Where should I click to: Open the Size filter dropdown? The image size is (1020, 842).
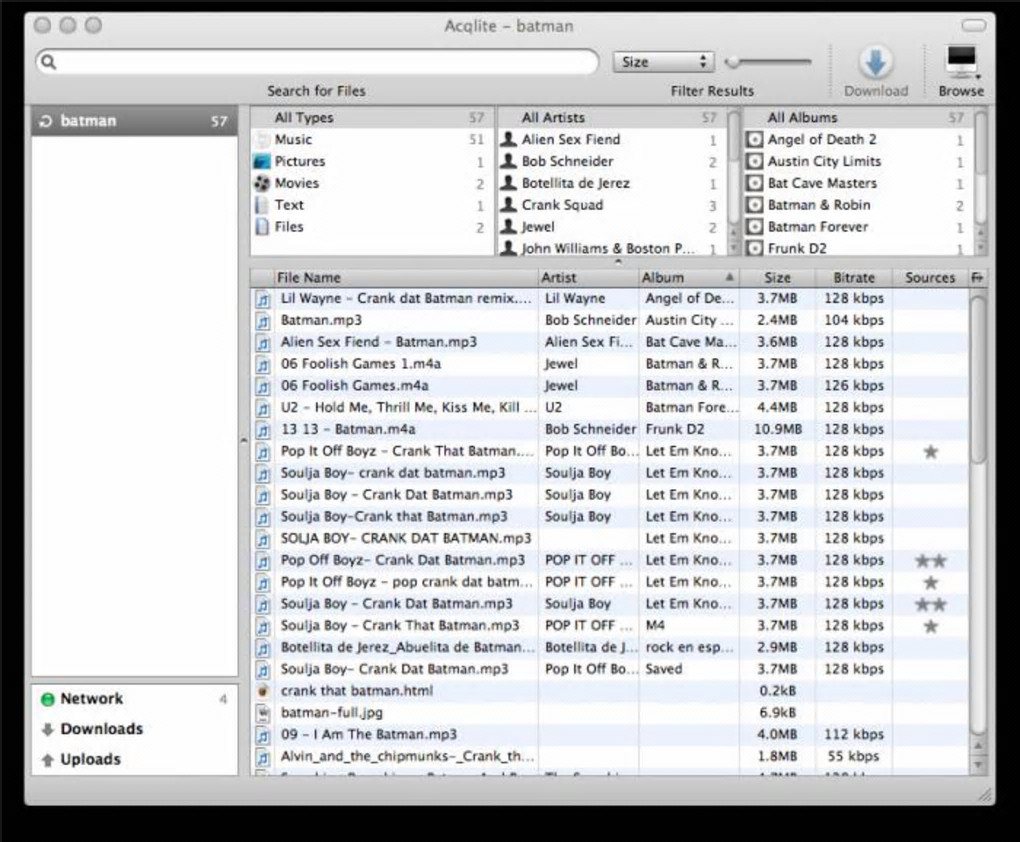(x=662, y=62)
